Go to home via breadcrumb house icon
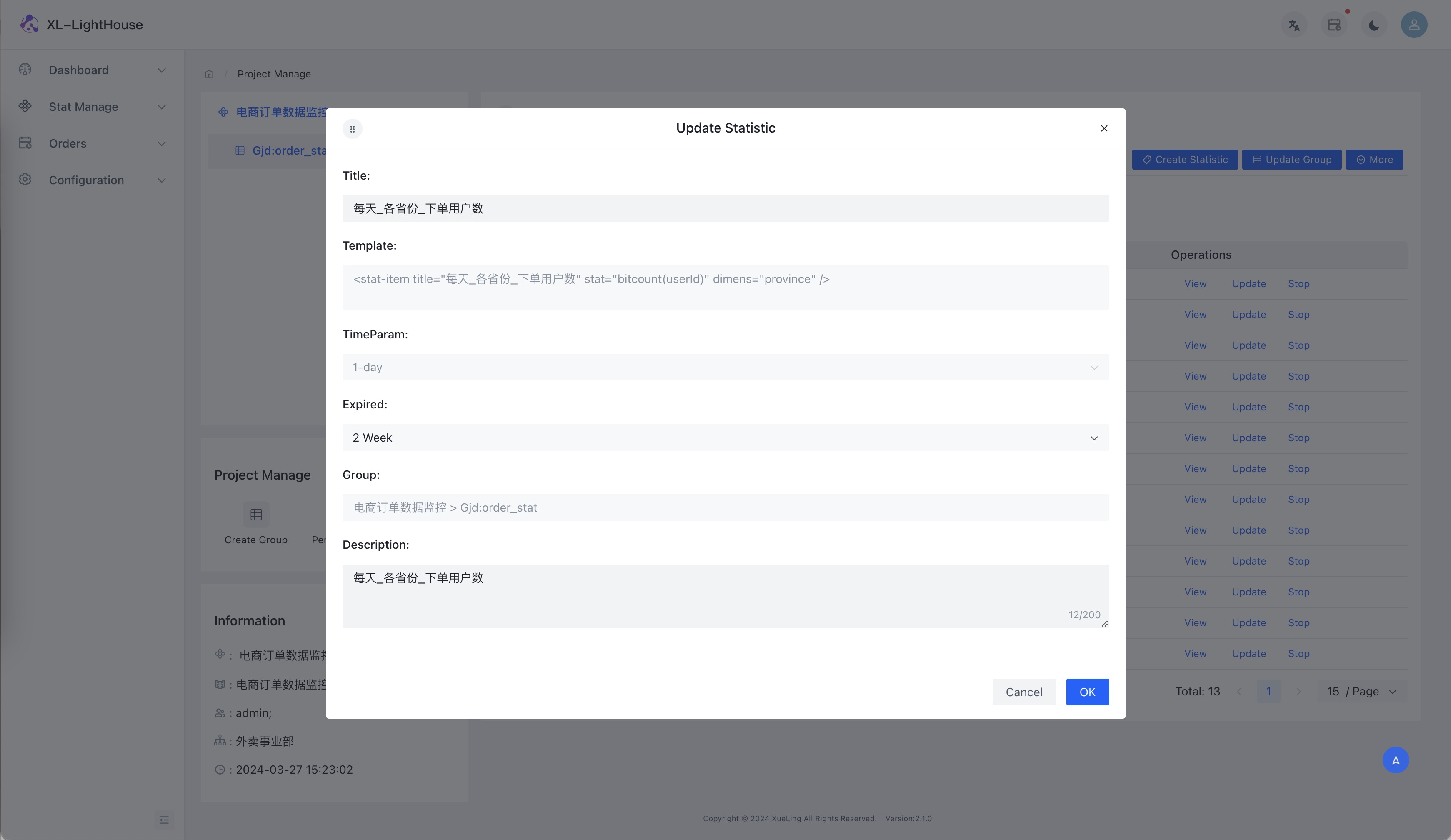Viewport: 1451px width, 840px height. point(209,74)
